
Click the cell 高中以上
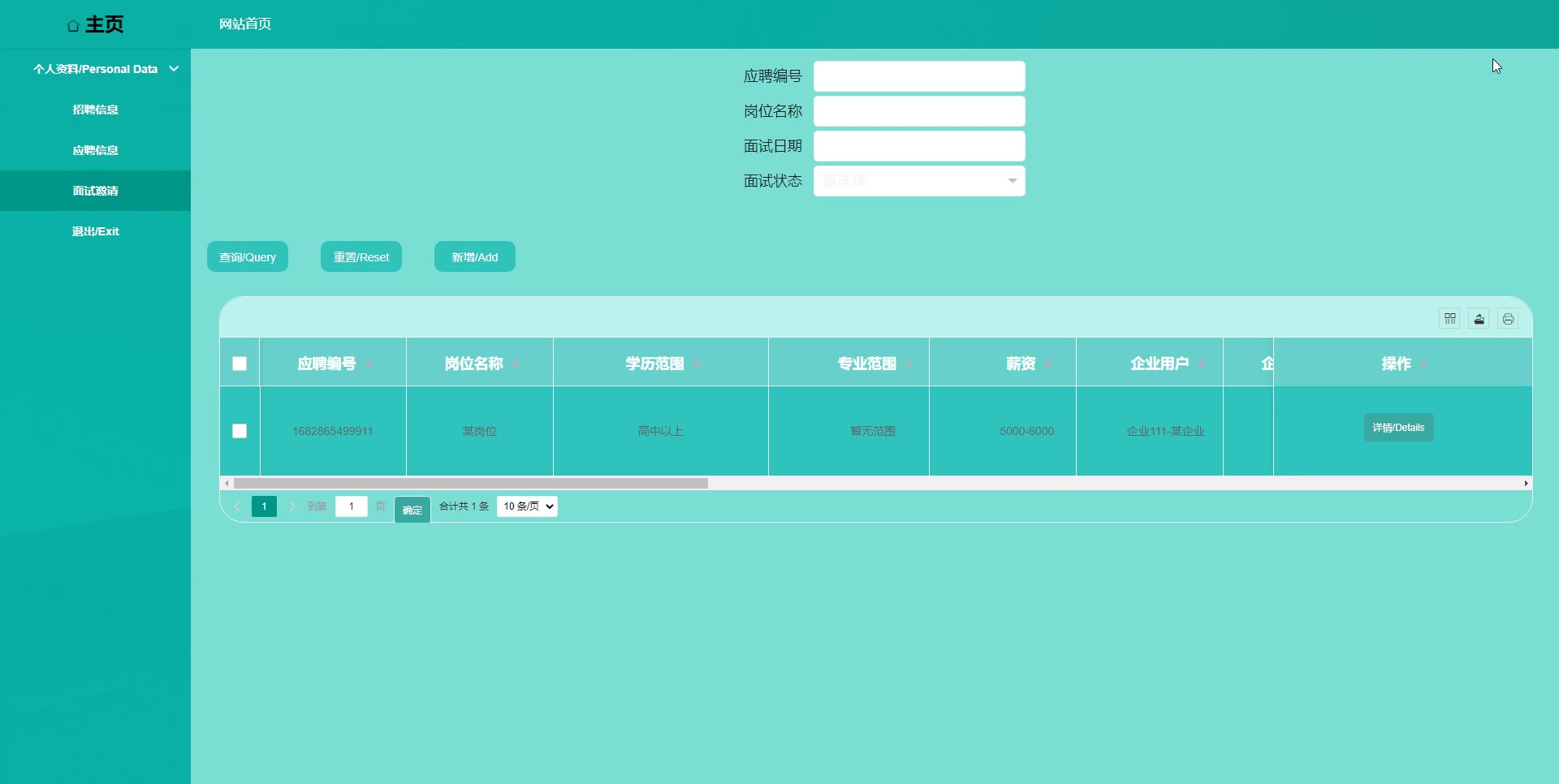tap(661, 431)
